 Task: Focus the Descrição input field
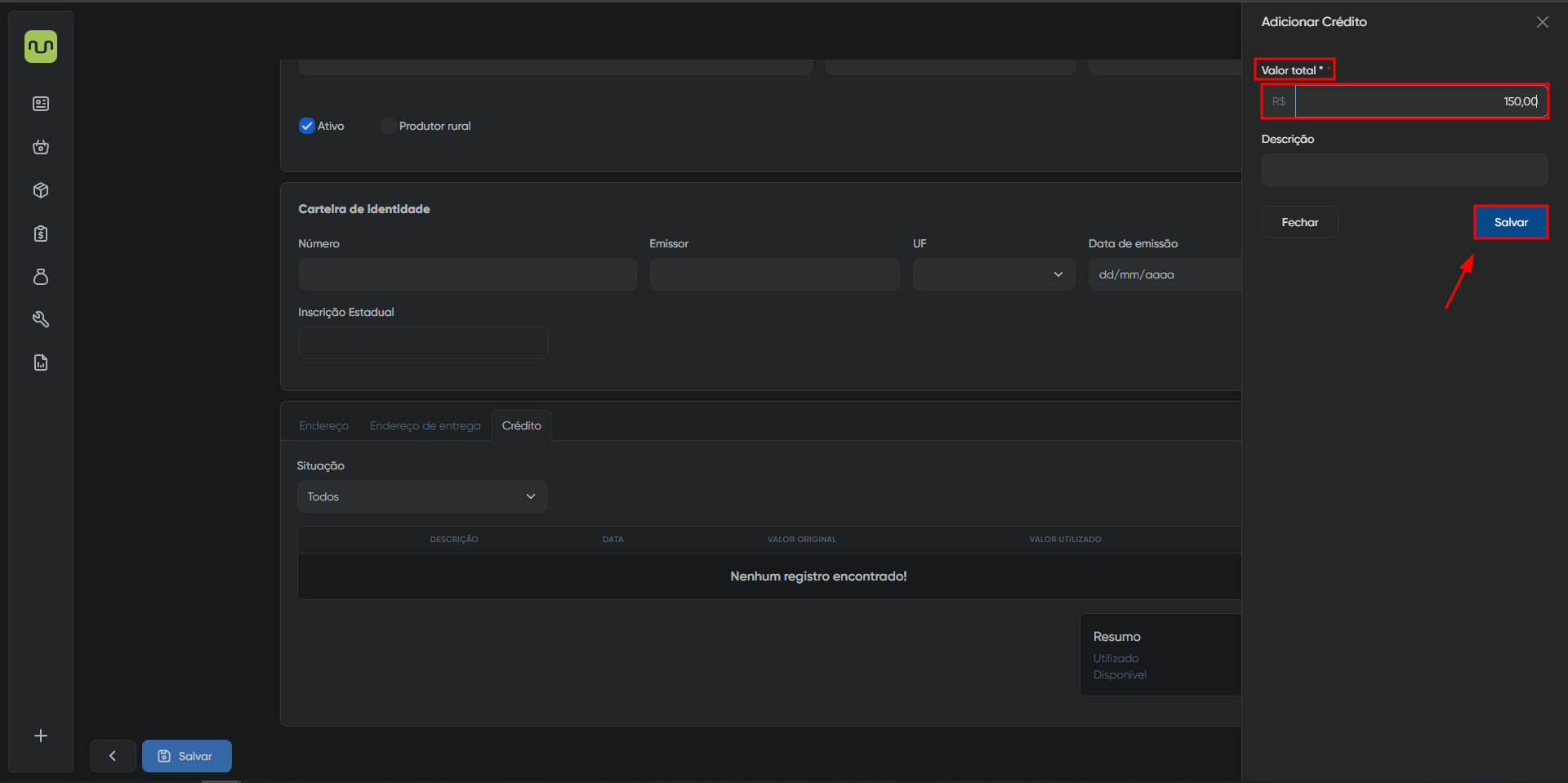(1404, 170)
